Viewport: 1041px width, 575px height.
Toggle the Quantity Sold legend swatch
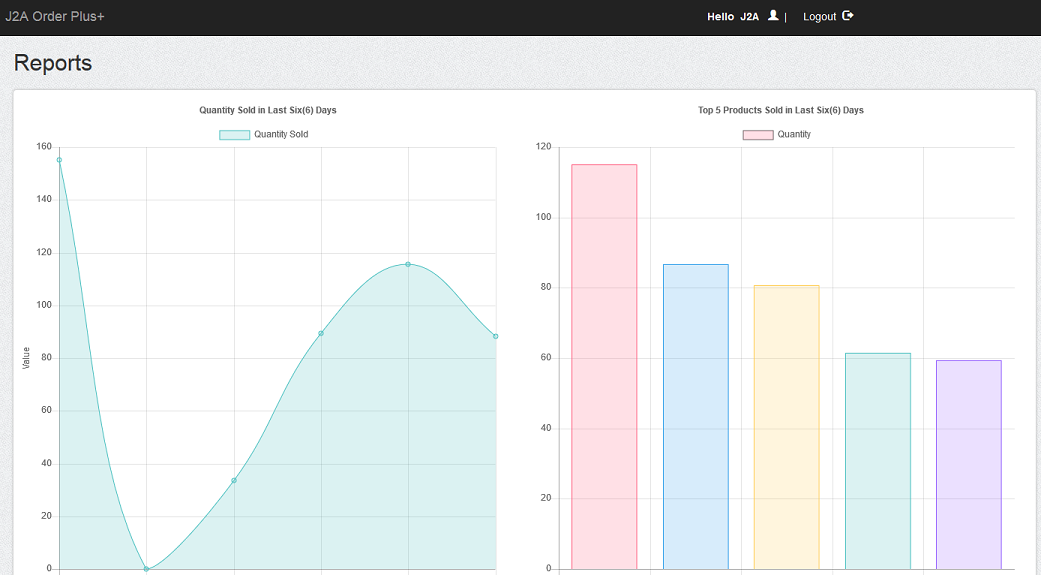234,135
